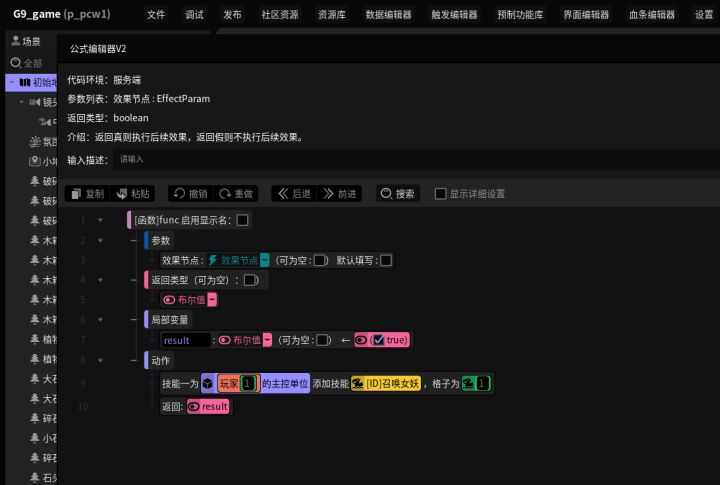
Task: Open the 触发编辑器 menu
Action: point(454,15)
